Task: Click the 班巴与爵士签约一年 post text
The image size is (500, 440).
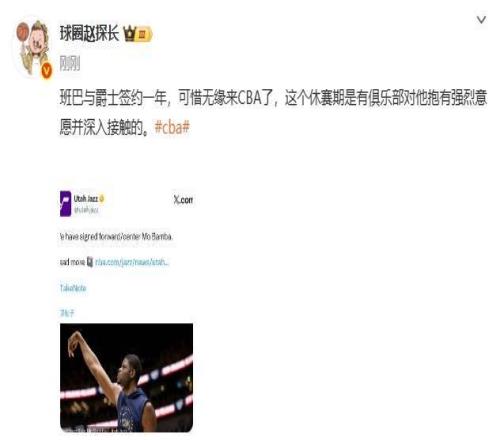Action: pyautogui.click(x=273, y=113)
